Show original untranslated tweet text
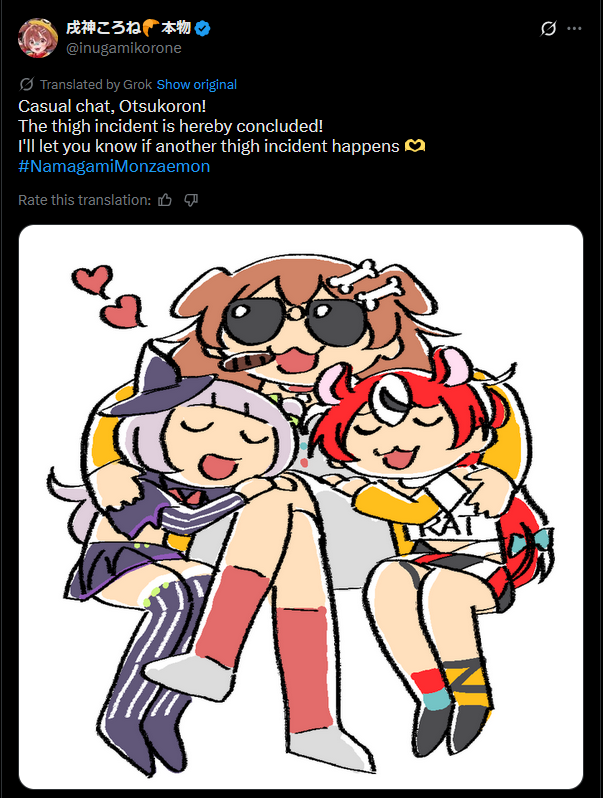This screenshot has width=603, height=798. point(196,84)
